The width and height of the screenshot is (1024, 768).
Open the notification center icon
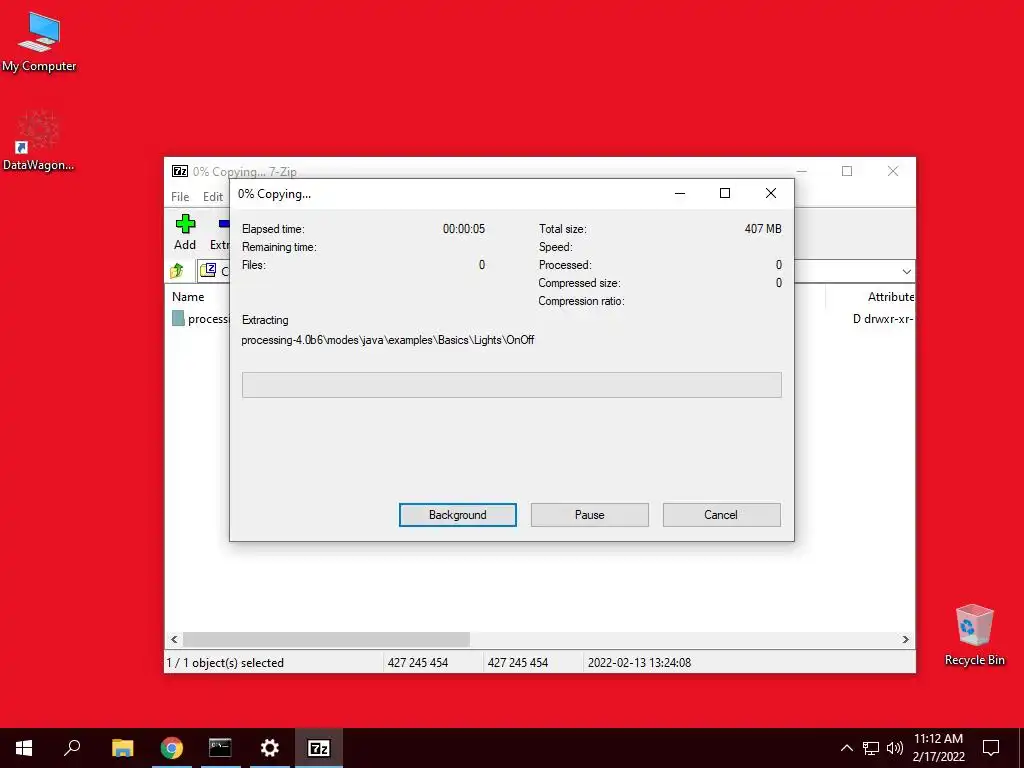pyautogui.click(x=991, y=748)
